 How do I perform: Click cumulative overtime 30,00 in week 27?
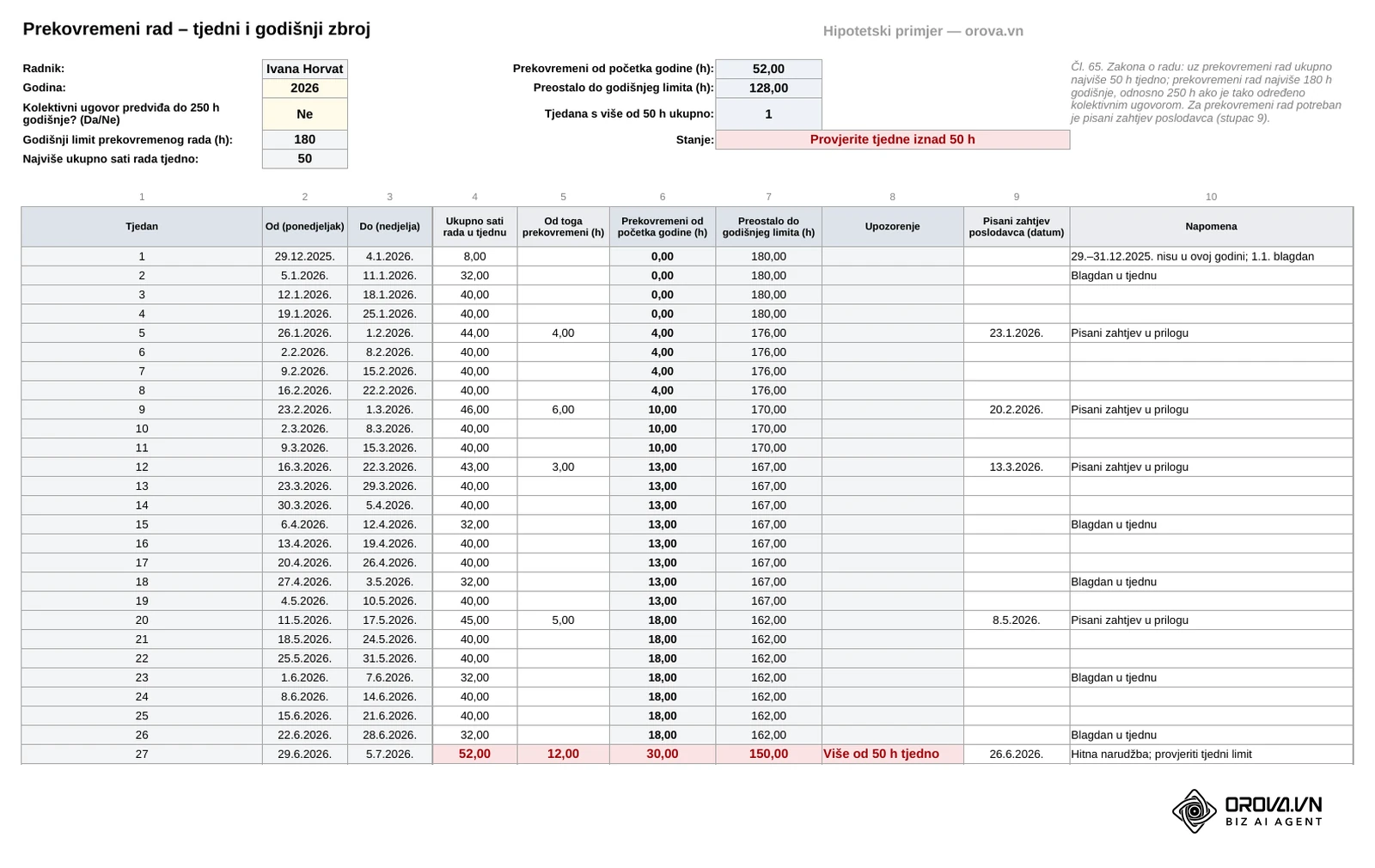click(x=662, y=754)
